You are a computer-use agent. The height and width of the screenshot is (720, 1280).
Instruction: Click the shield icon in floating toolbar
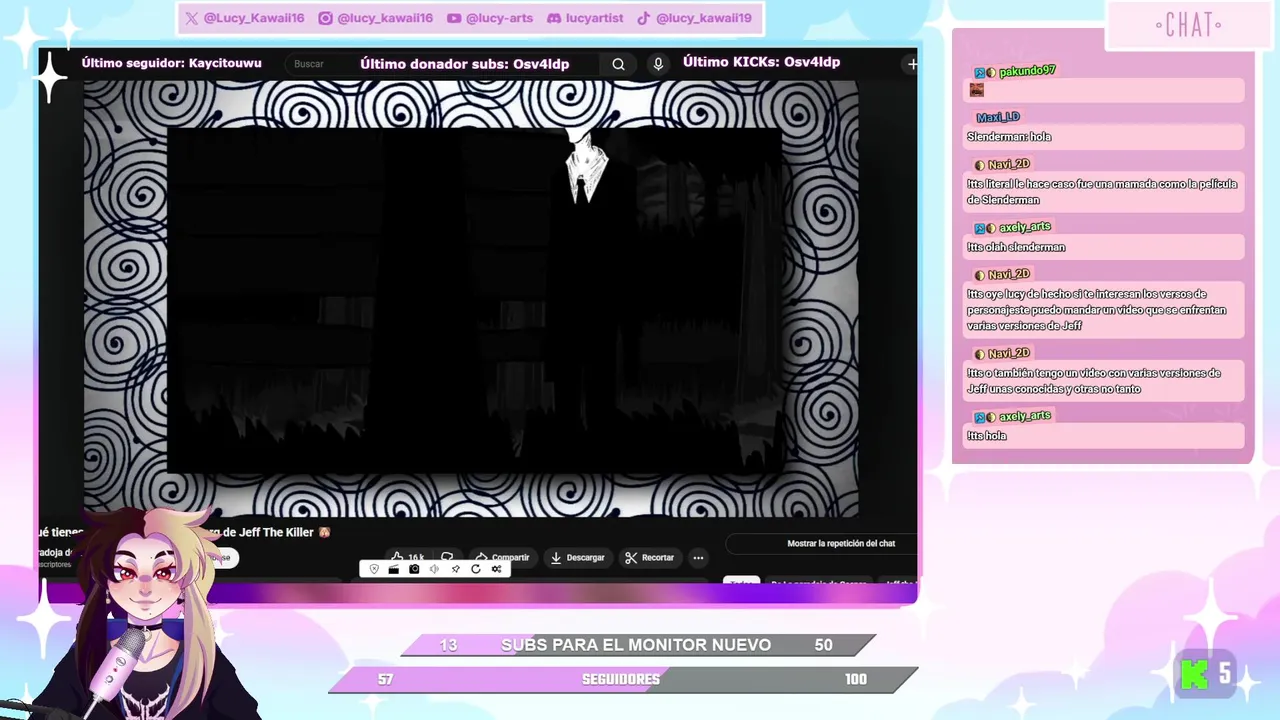(x=374, y=569)
